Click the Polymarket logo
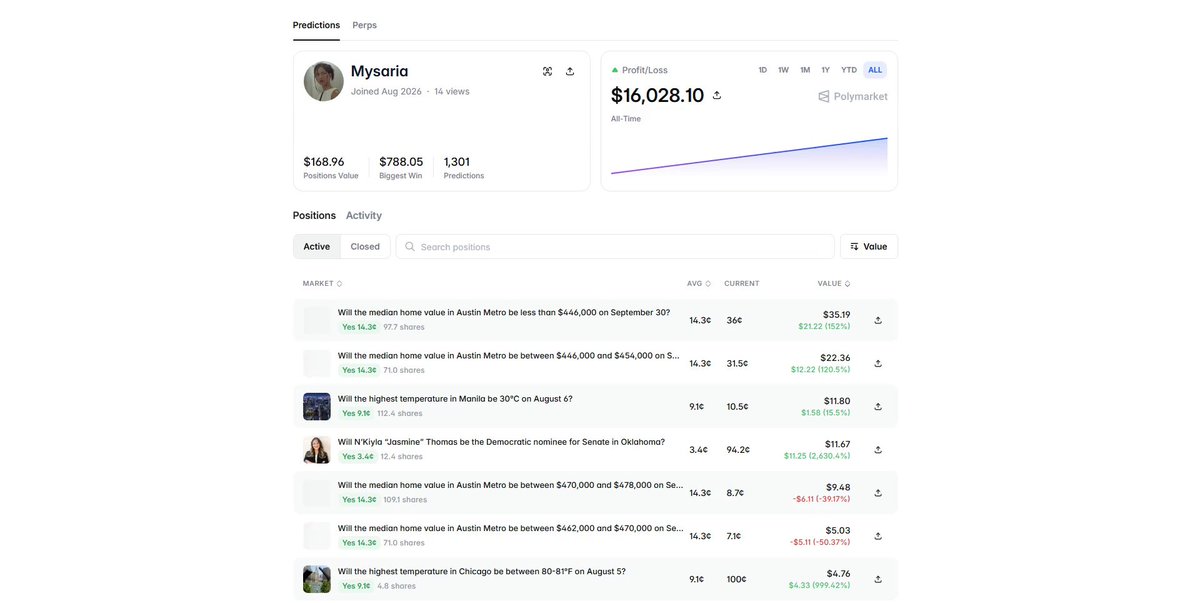 click(853, 96)
